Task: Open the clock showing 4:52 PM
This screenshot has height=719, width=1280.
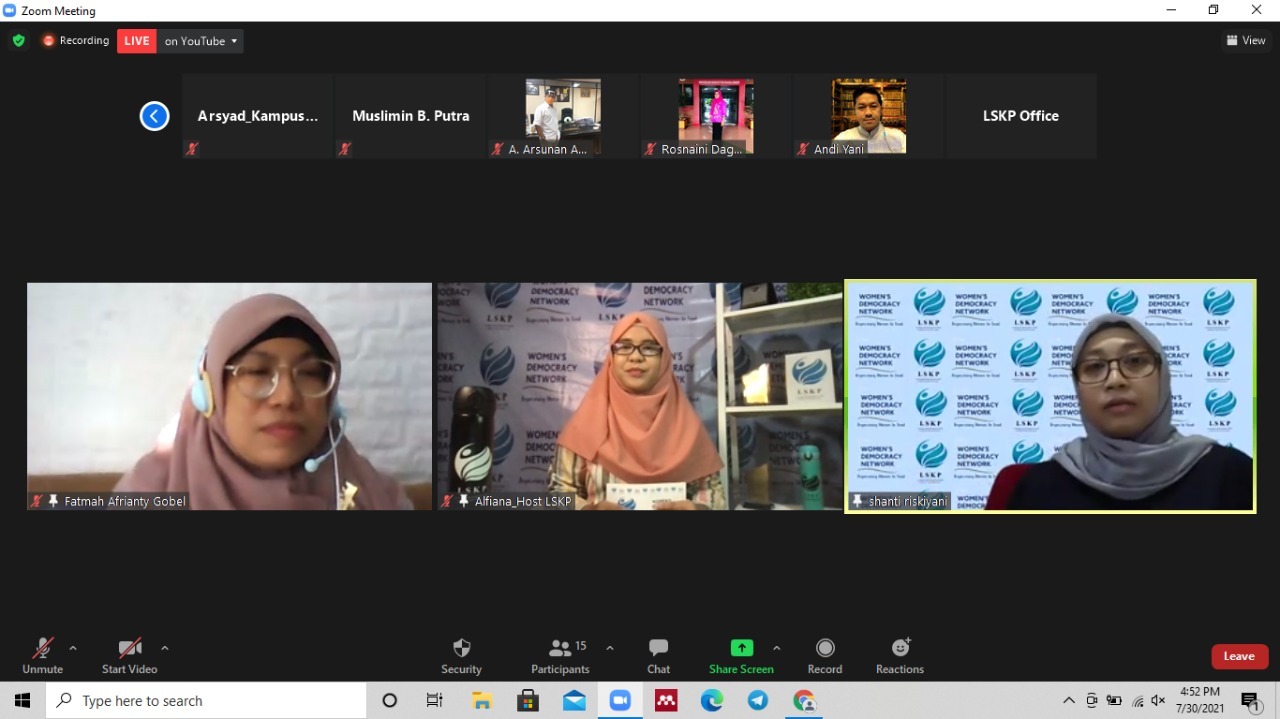Action: click(1200, 700)
